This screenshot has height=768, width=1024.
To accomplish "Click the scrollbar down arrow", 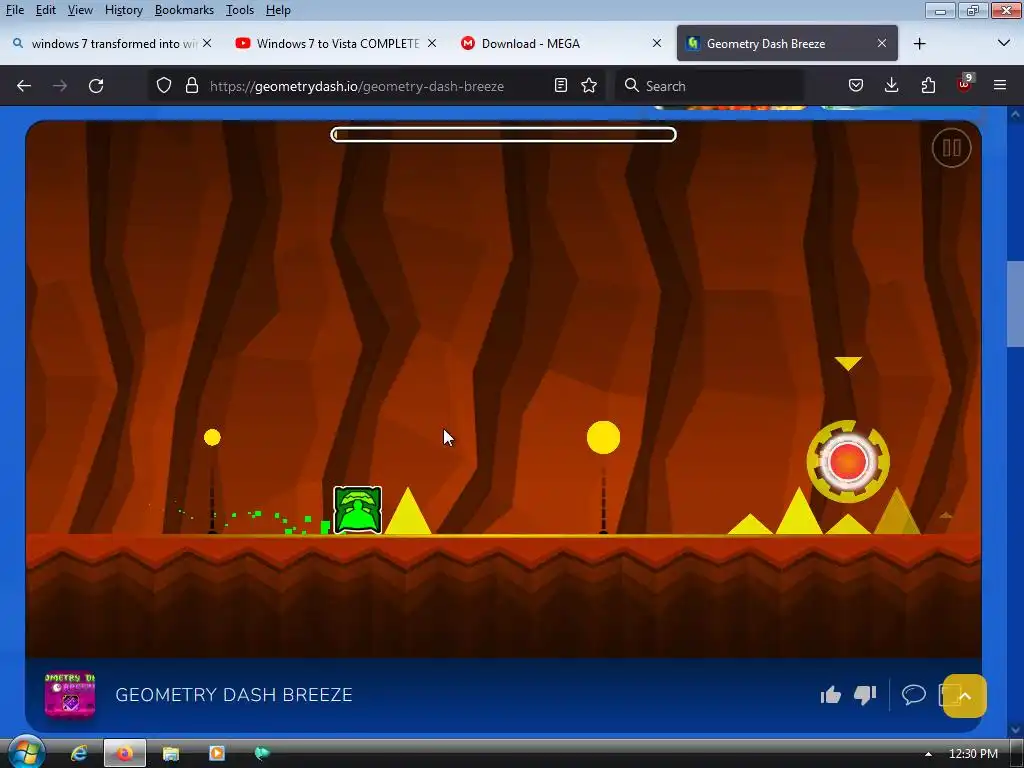I will tap(1016, 729).
